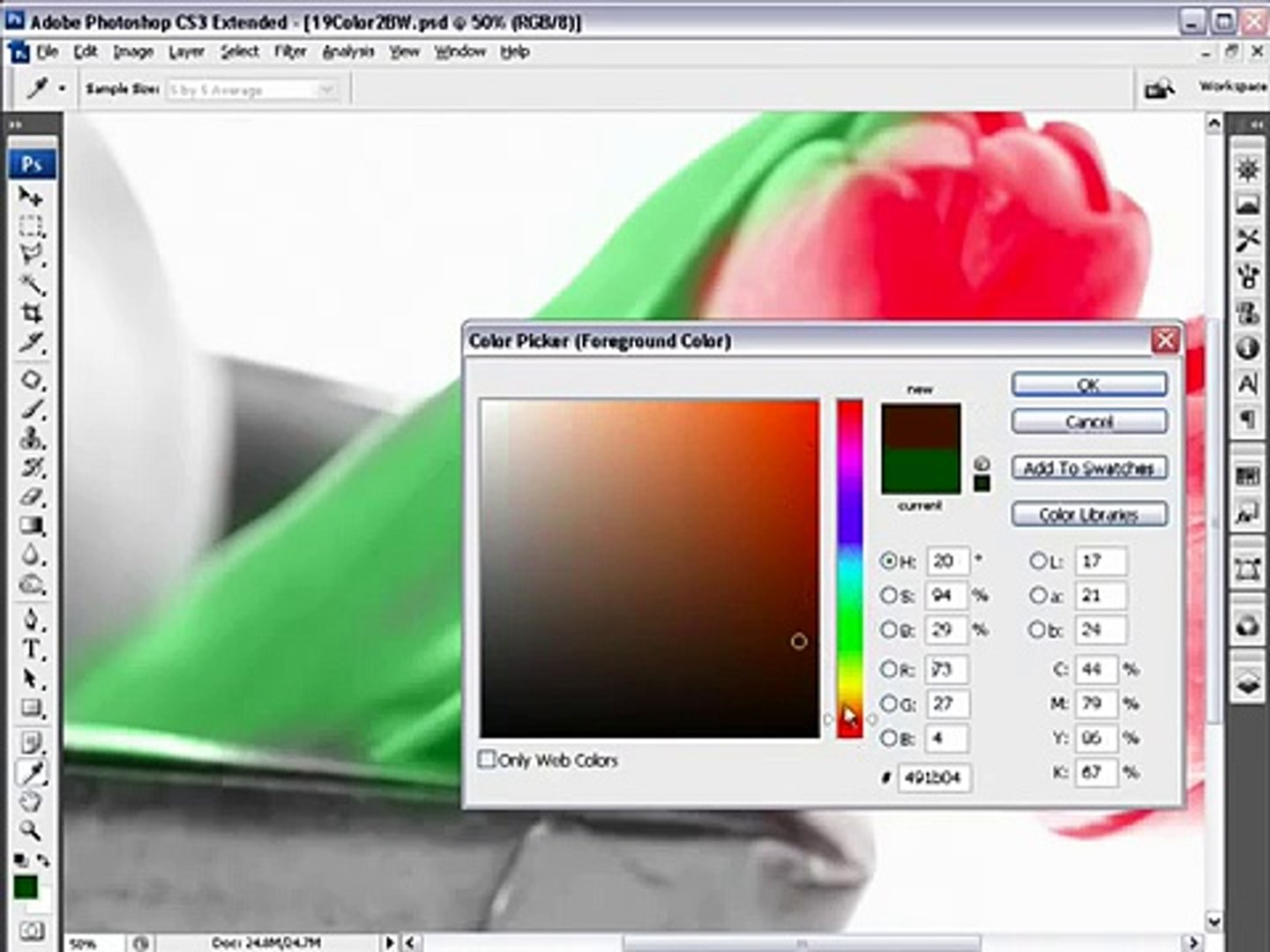1270x952 pixels.
Task: Open the Edit menu
Action: pyautogui.click(x=86, y=52)
